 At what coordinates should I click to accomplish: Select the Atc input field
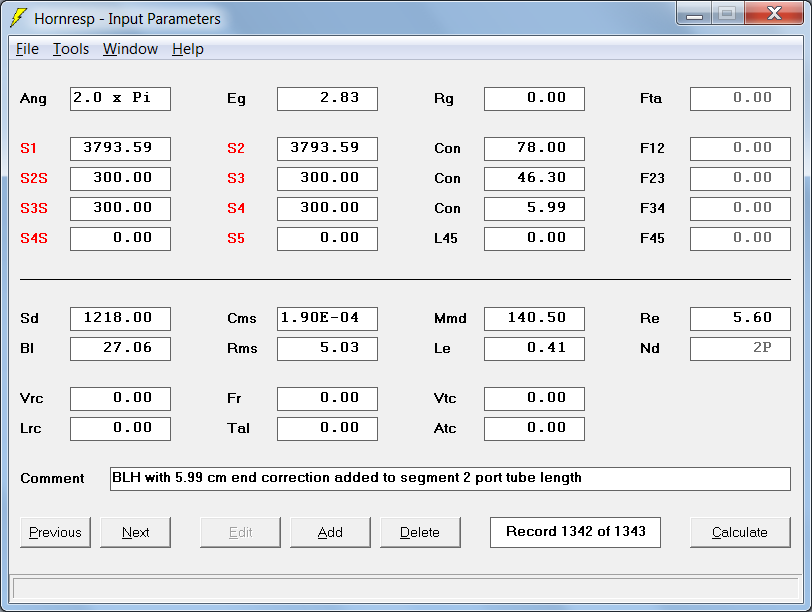click(534, 429)
